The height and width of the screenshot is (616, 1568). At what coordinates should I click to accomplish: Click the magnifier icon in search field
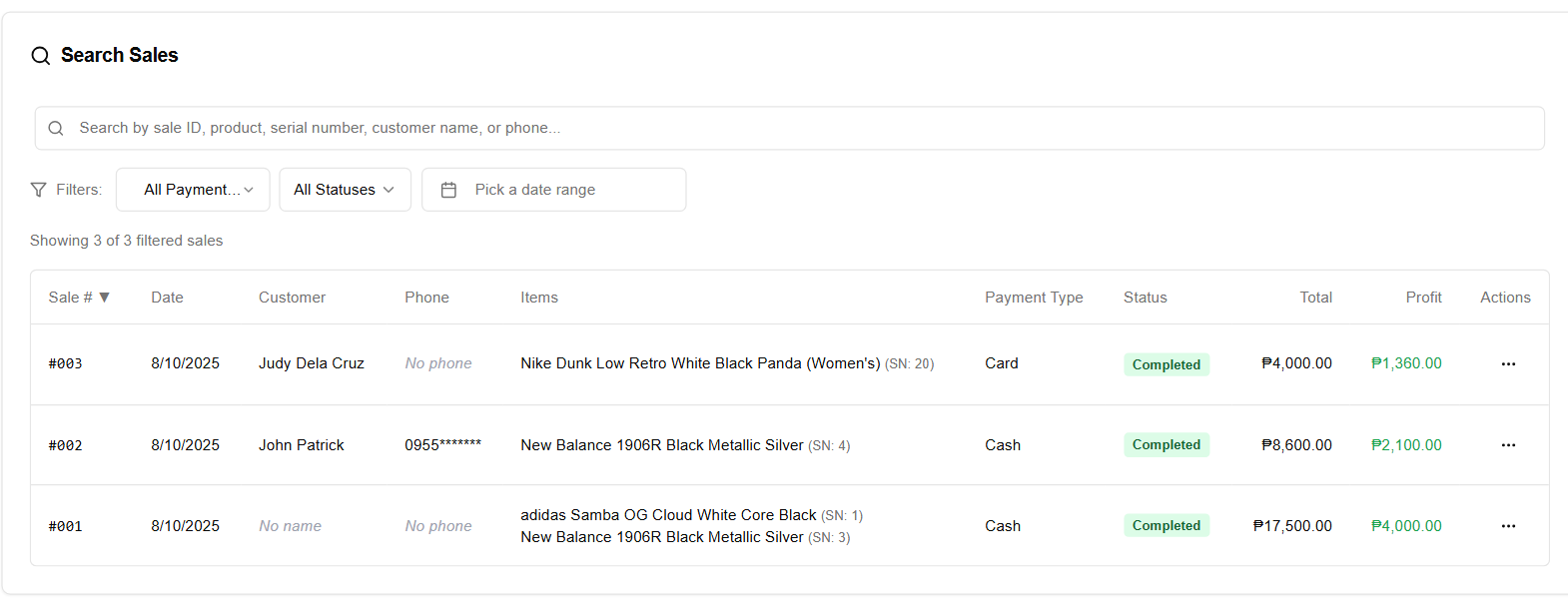56,128
